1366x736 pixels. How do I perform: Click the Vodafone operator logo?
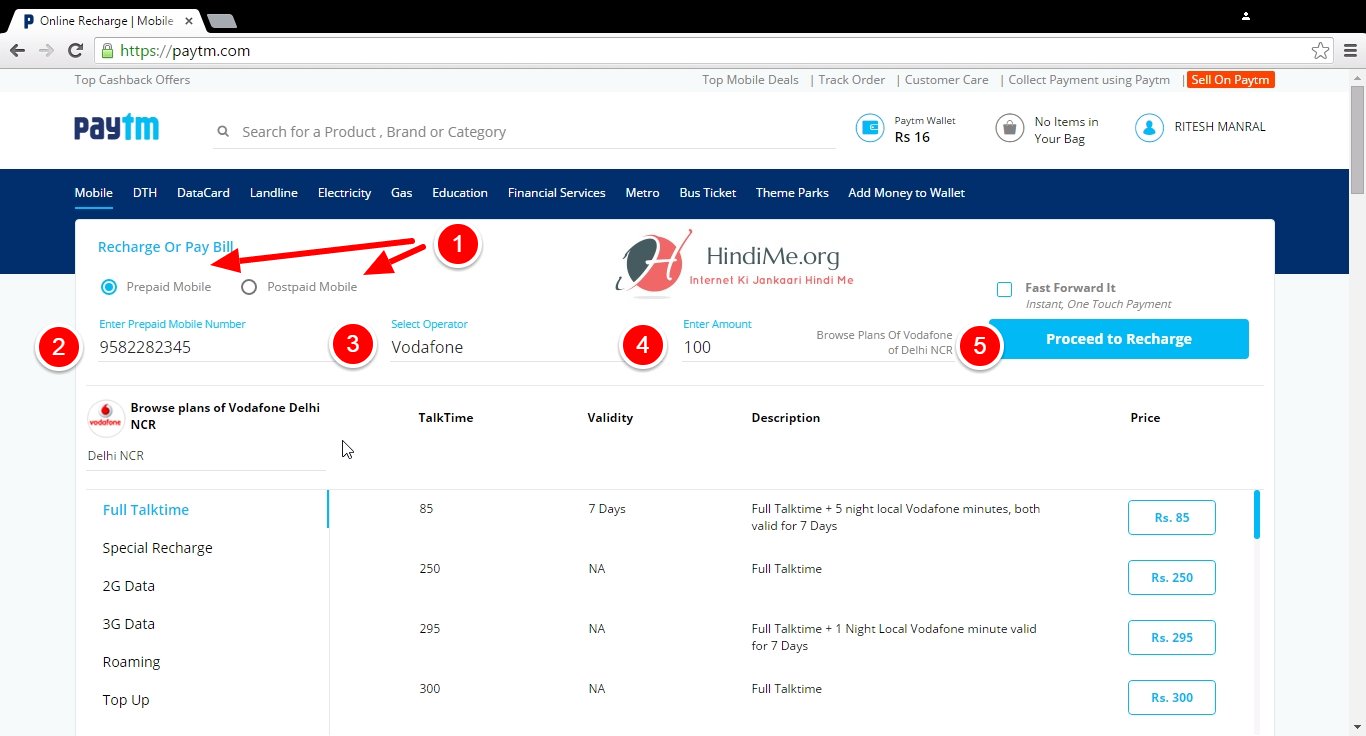pos(105,418)
